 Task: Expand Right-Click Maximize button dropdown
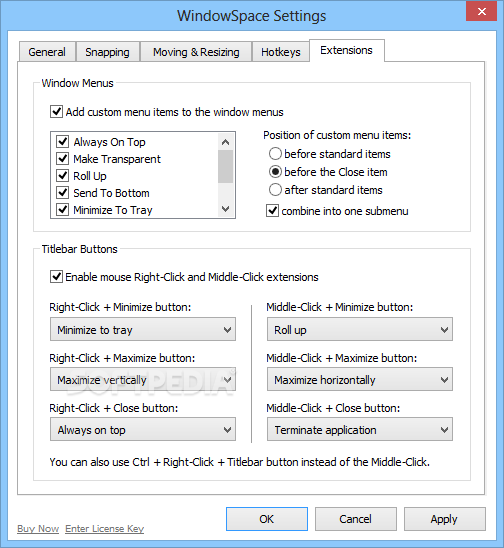pyautogui.click(x=143, y=379)
